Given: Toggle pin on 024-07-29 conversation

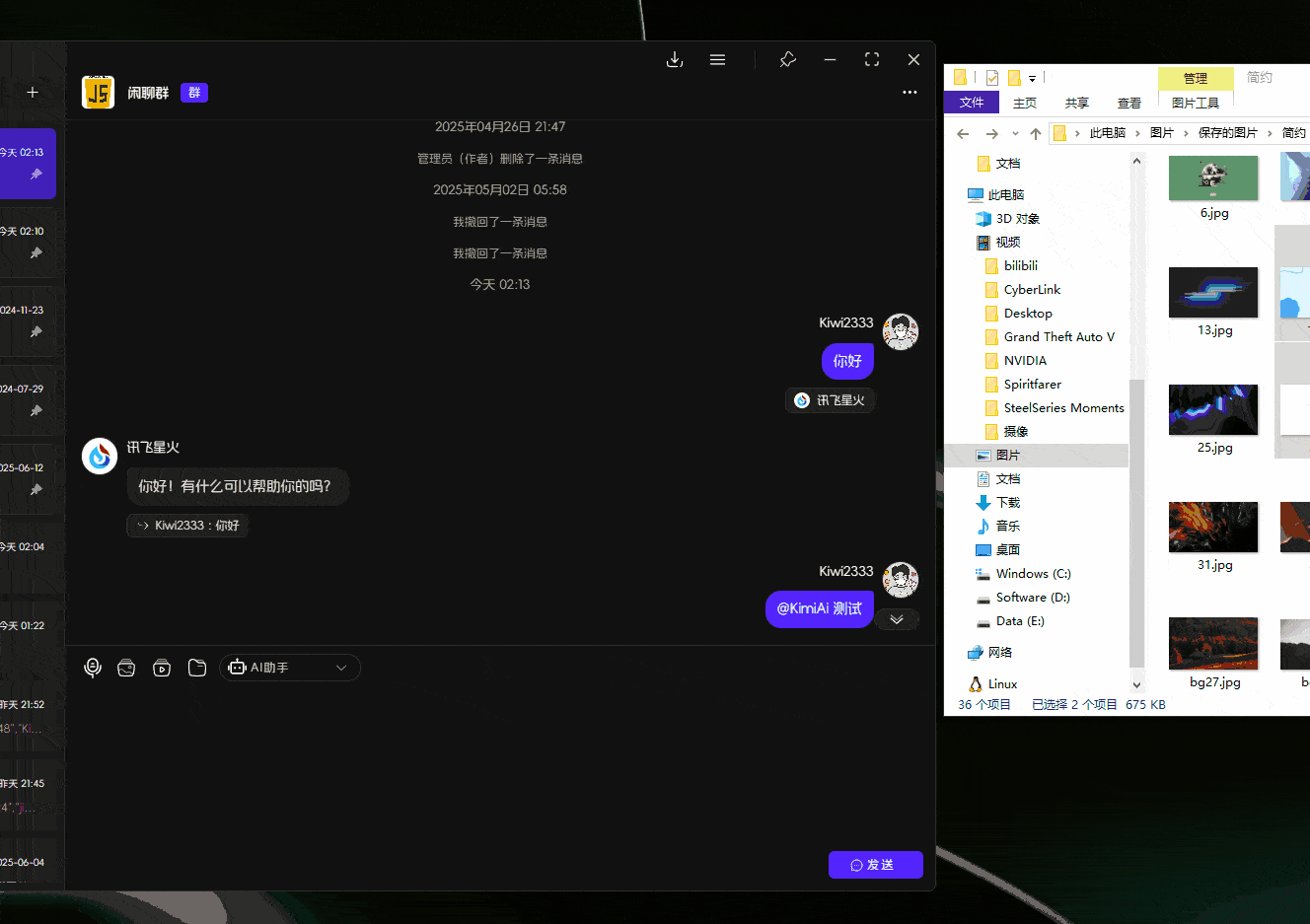Looking at the screenshot, I should [x=36, y=411].
